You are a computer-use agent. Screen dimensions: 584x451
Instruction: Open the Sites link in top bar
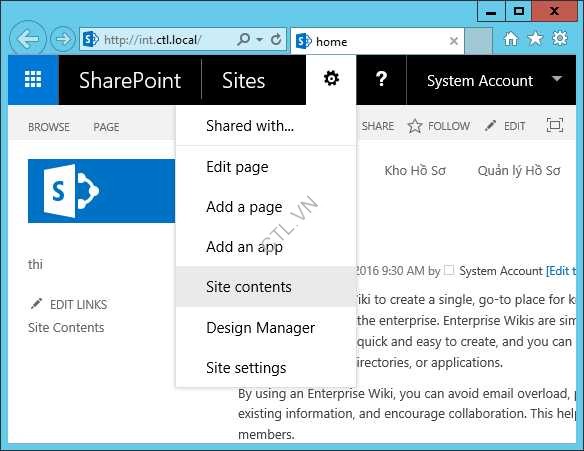click(x=244, y=80)
